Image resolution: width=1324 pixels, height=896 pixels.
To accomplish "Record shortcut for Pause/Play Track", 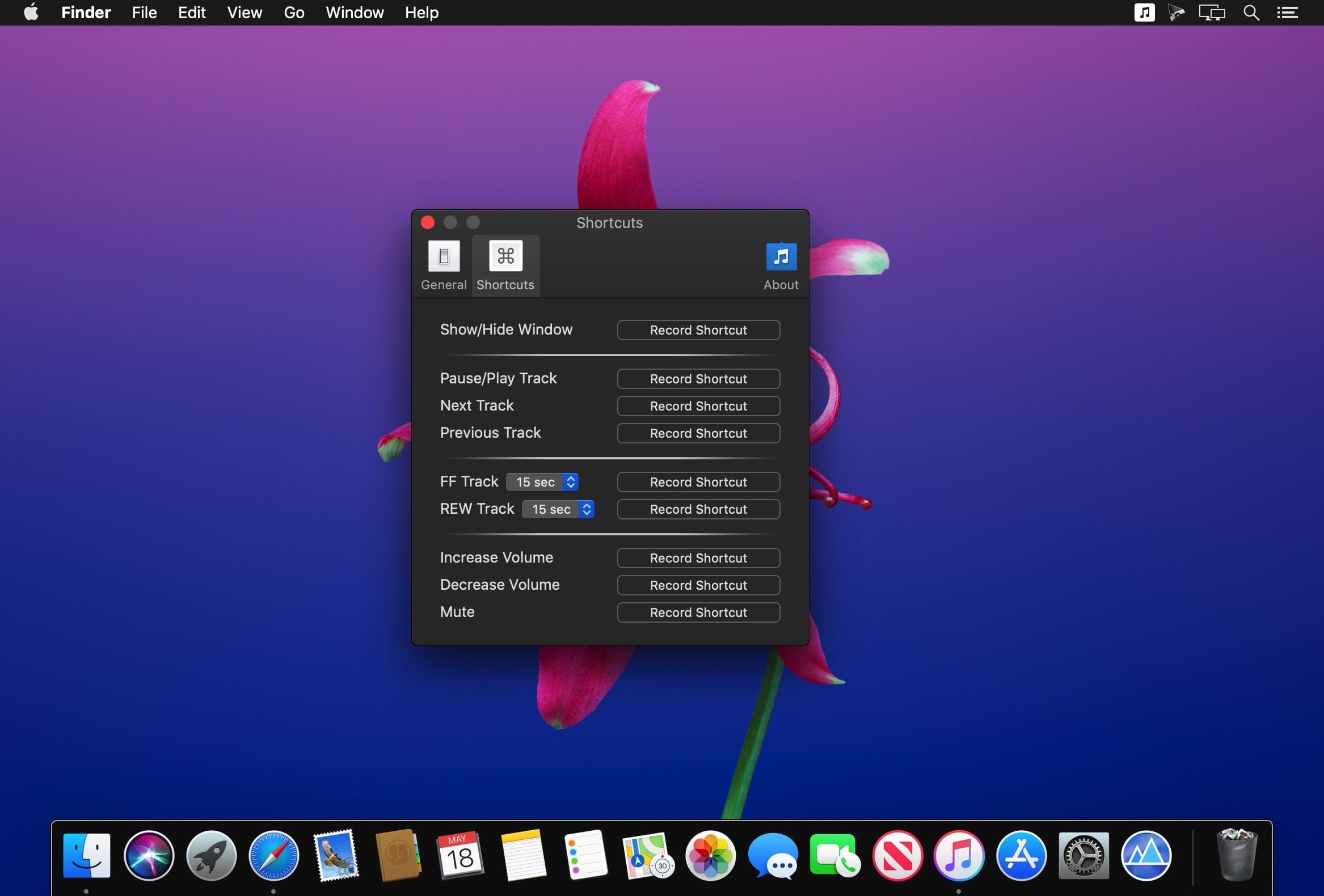I will point(698,379).
